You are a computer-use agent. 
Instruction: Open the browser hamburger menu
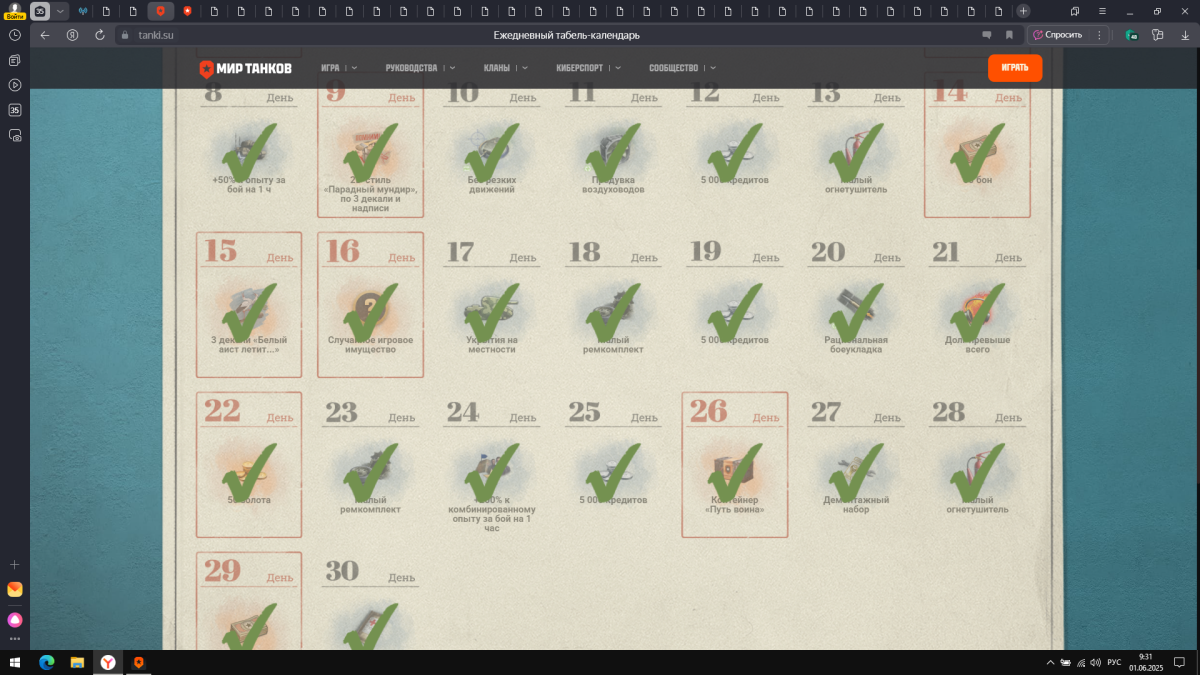pos(1103,11)
